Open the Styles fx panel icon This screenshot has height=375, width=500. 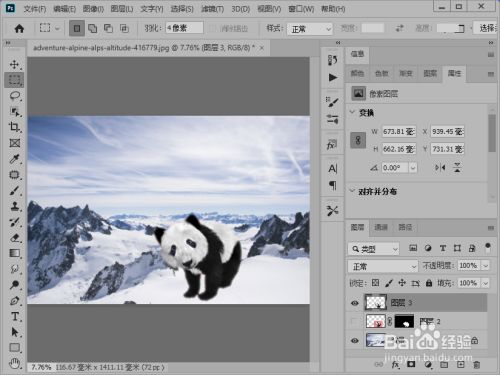332,144
